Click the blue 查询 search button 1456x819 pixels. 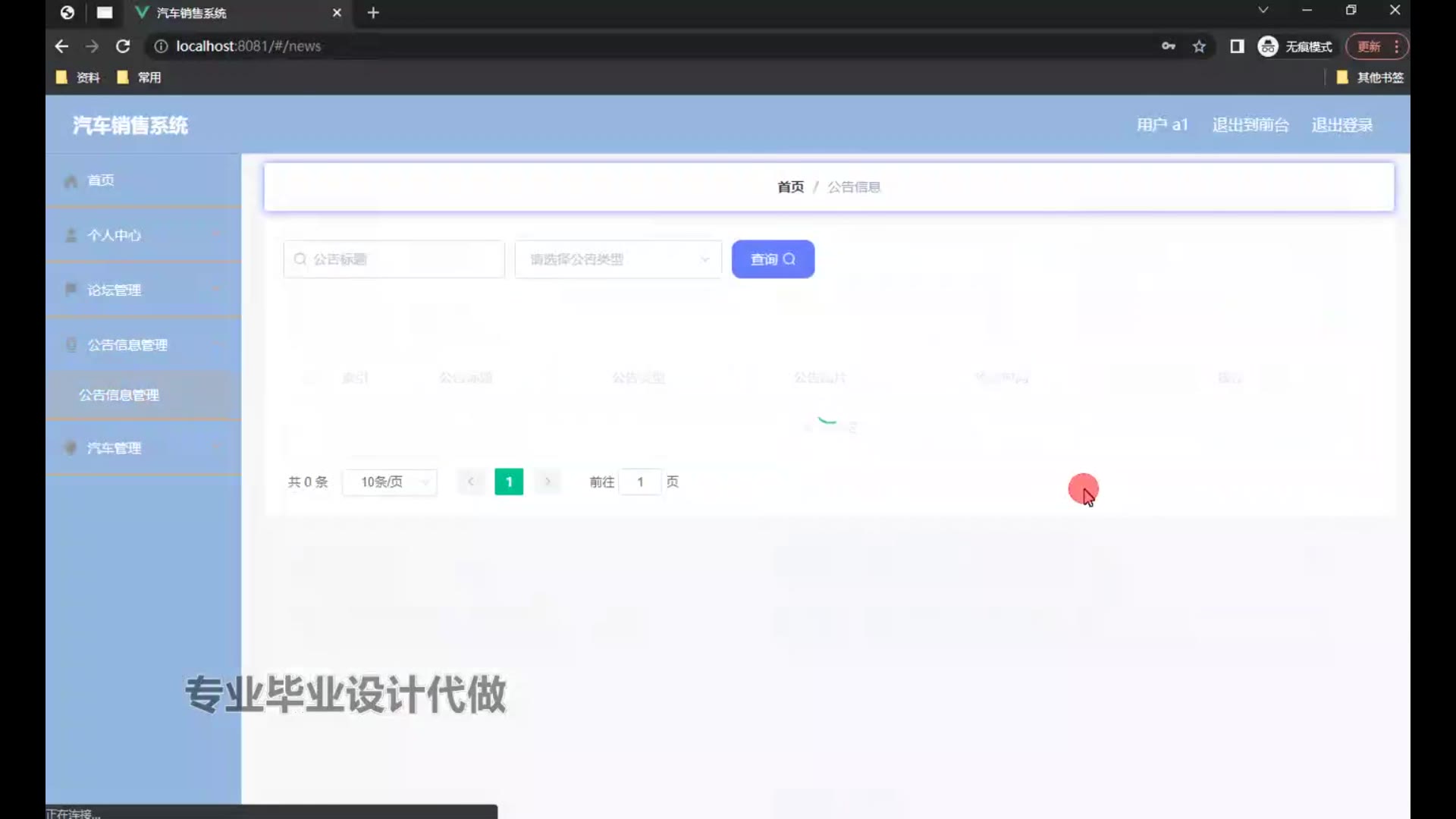coord(773,259)
